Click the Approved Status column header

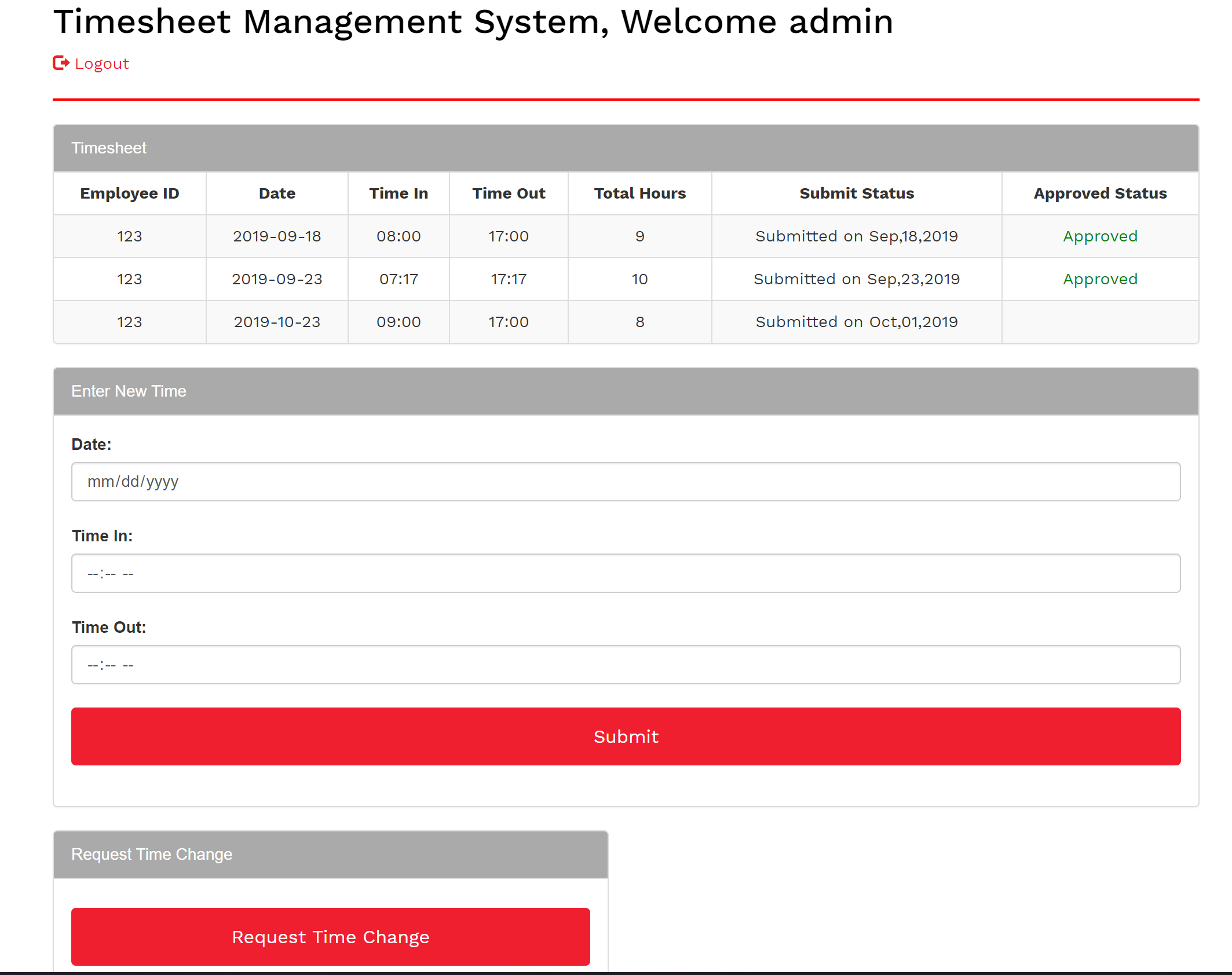[1099, 193]
